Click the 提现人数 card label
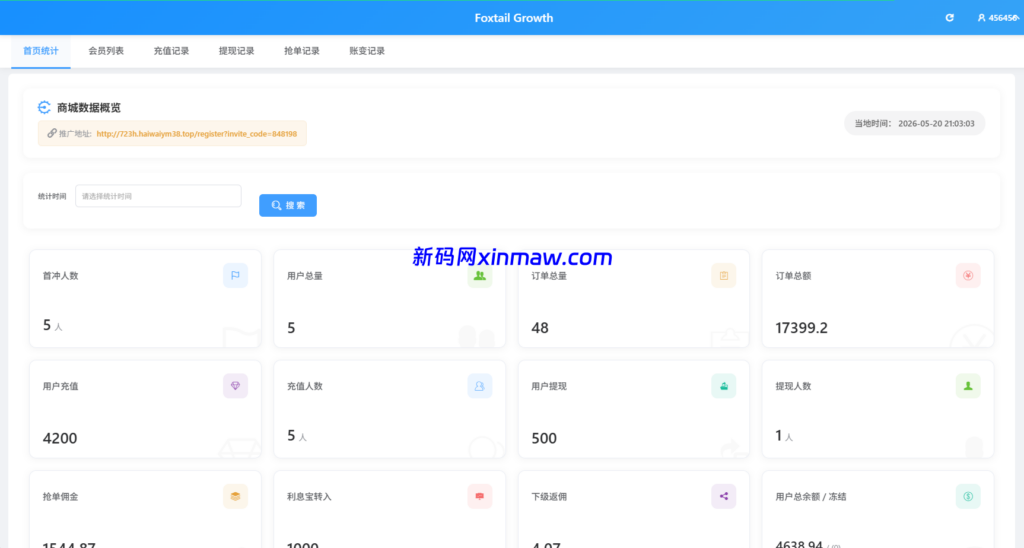 click(793, 386)
